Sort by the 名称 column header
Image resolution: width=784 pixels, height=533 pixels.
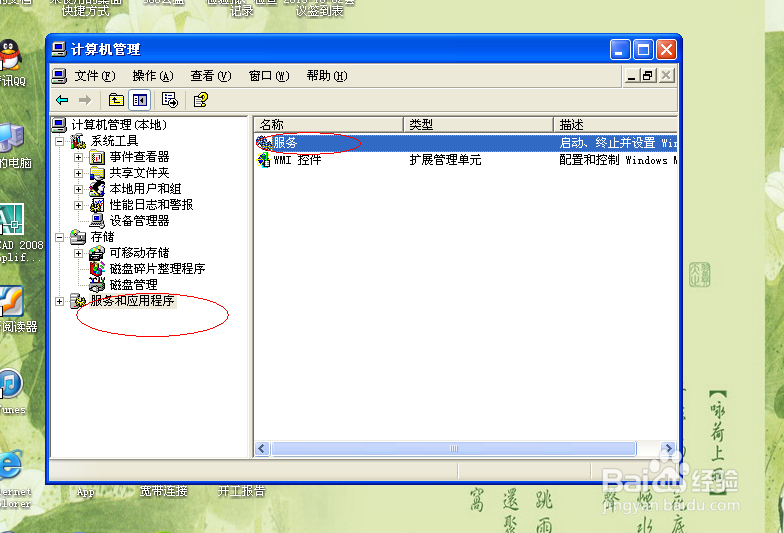pos(328,124)
